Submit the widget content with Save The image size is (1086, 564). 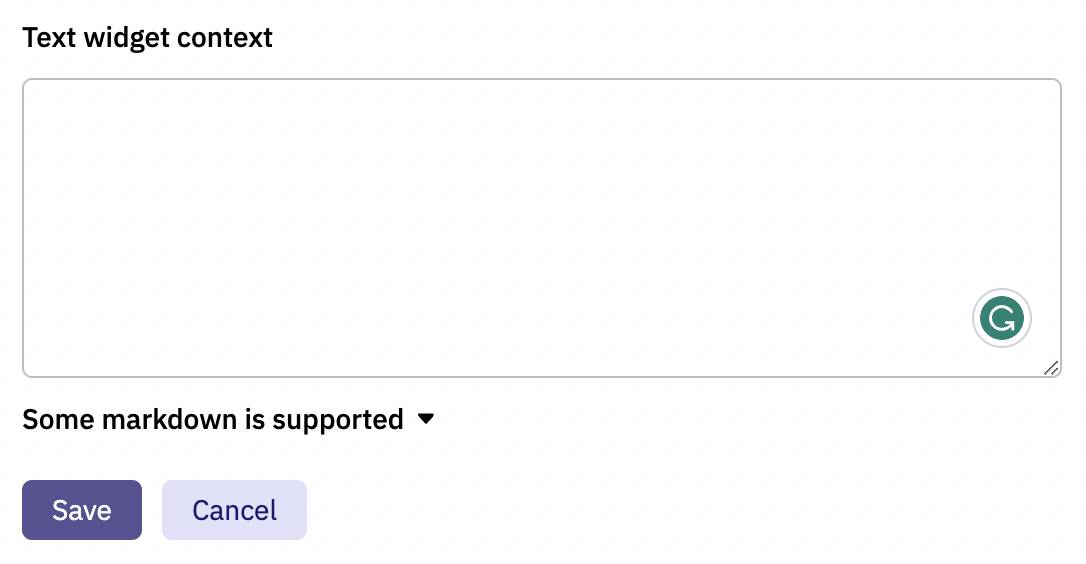coord(82,510)
